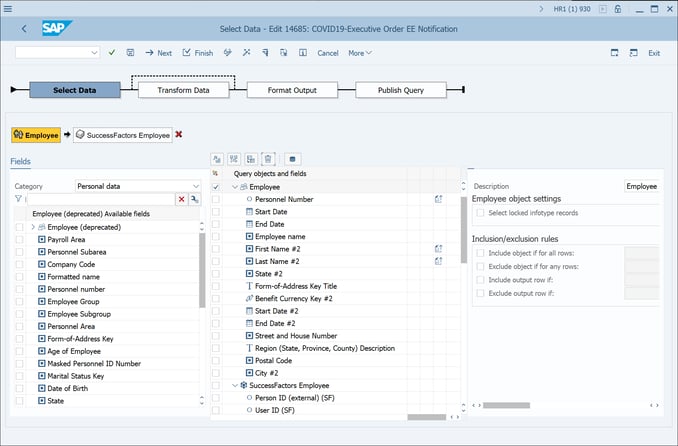Click the red X beside SuccessFactors Employee

coord(179,135)
